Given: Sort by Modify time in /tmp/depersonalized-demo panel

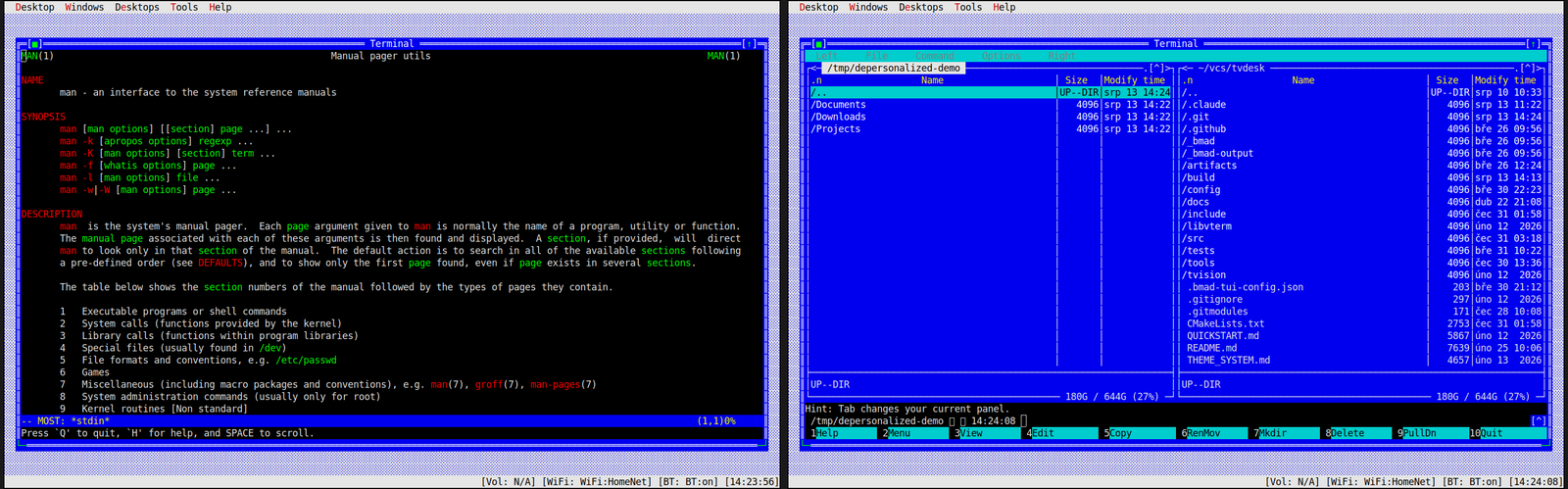Looking at the screenshot, I should click(x=1134, y=80).
